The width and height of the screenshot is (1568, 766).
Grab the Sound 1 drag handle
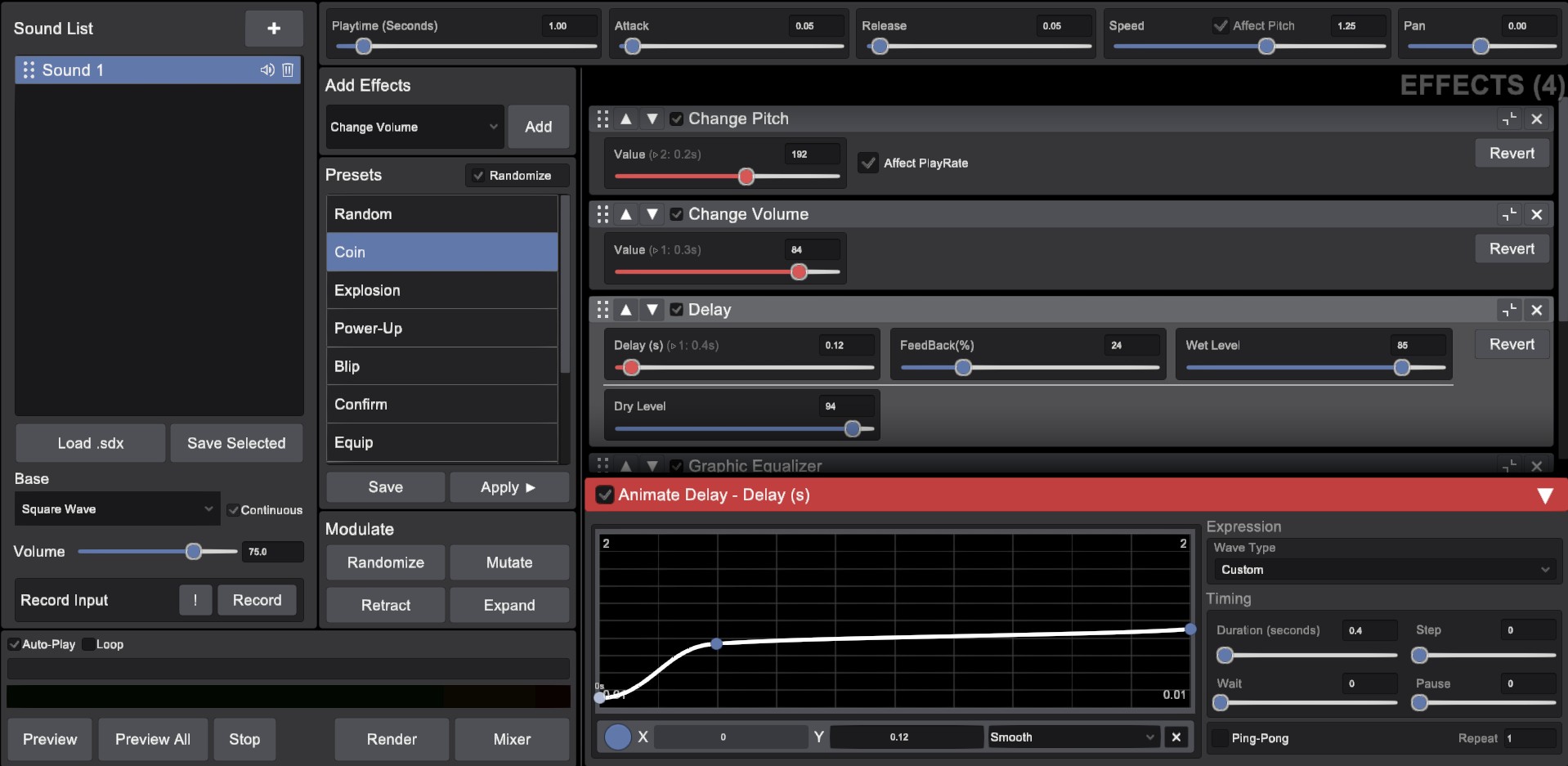(29, 70)
